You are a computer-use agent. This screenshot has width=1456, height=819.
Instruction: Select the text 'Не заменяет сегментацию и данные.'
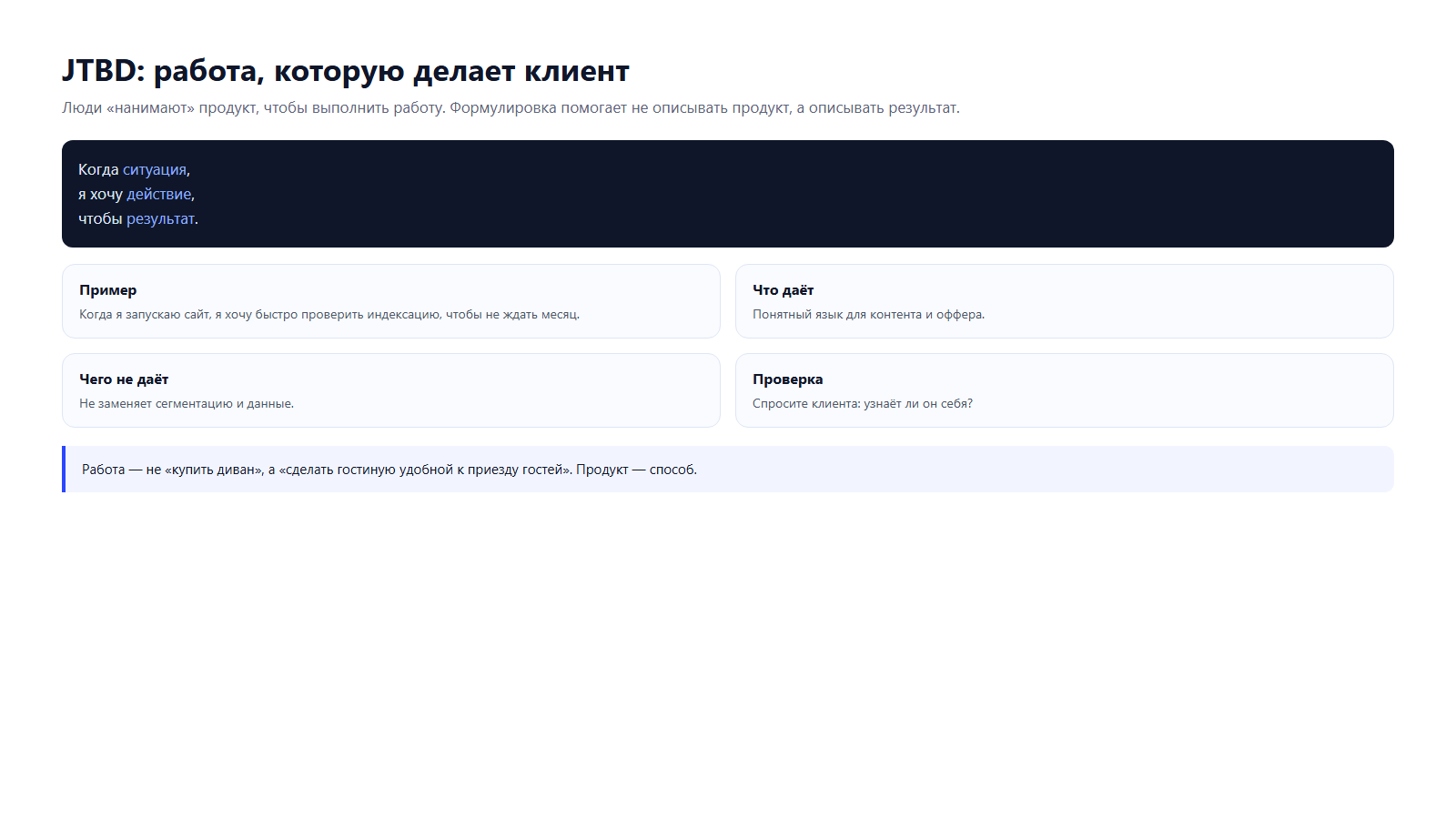[187, 404]
